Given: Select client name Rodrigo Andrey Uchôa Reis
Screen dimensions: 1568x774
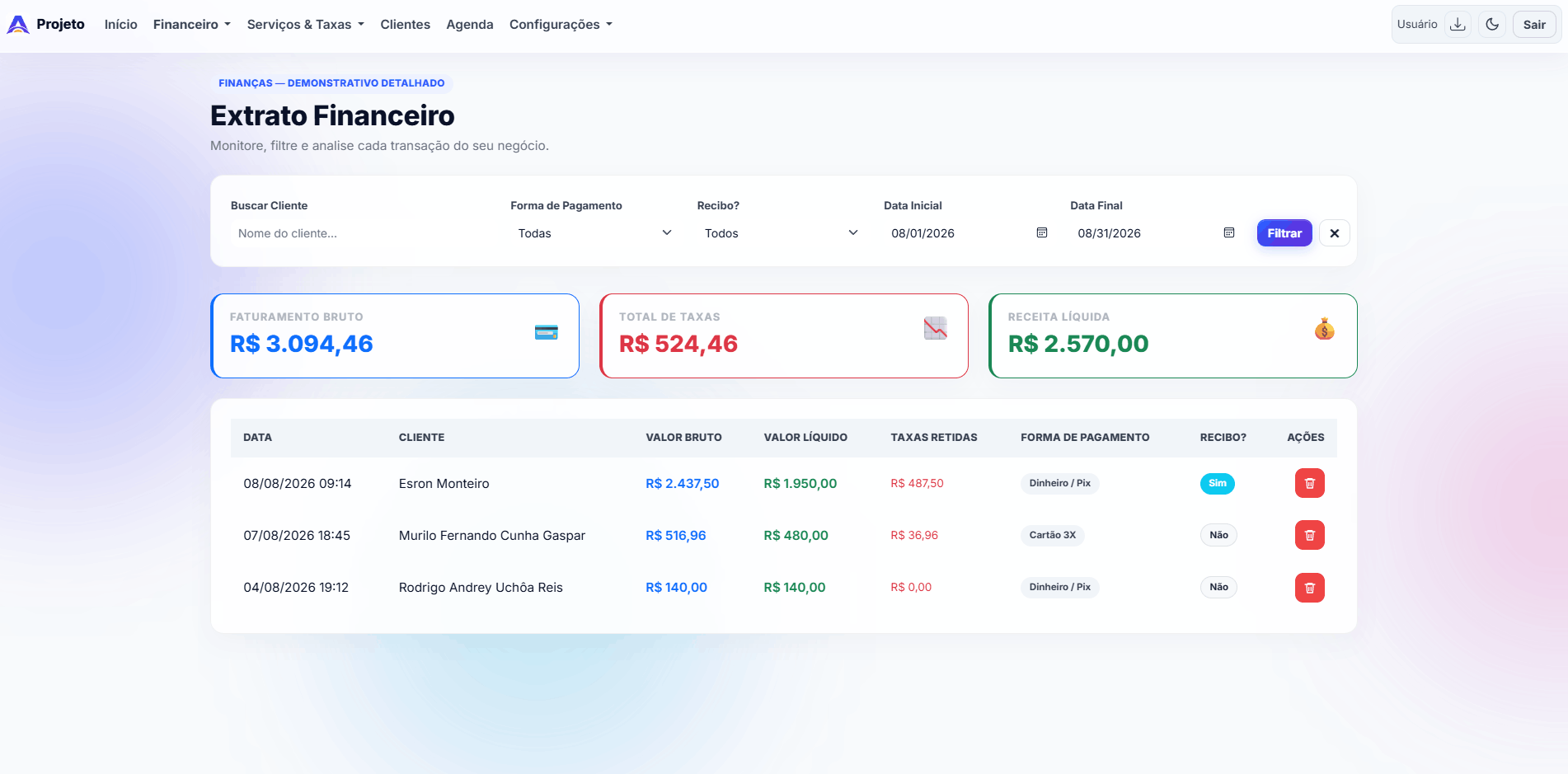Looking at the screenshot, I should (481, 588).
